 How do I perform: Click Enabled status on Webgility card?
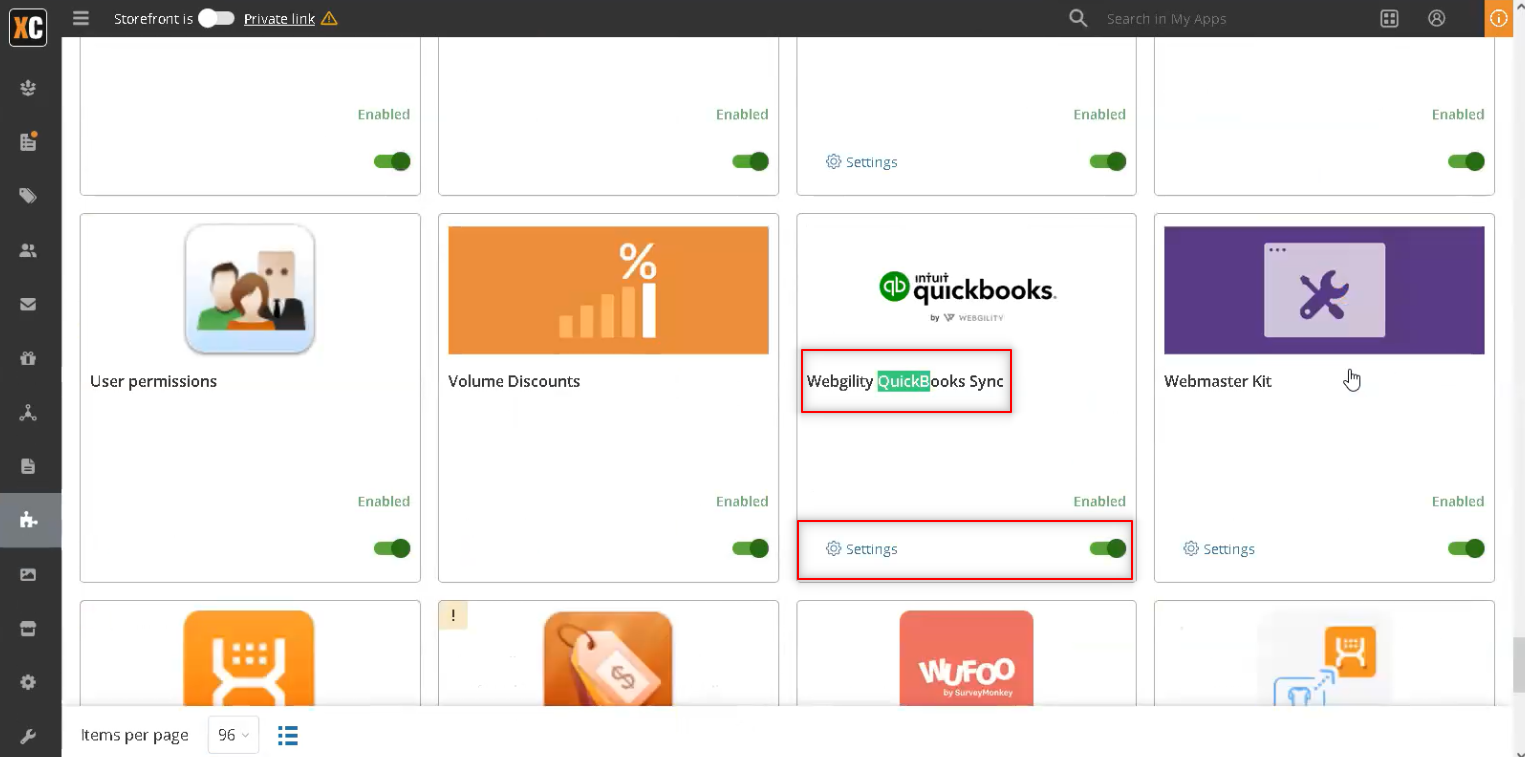1100,501
